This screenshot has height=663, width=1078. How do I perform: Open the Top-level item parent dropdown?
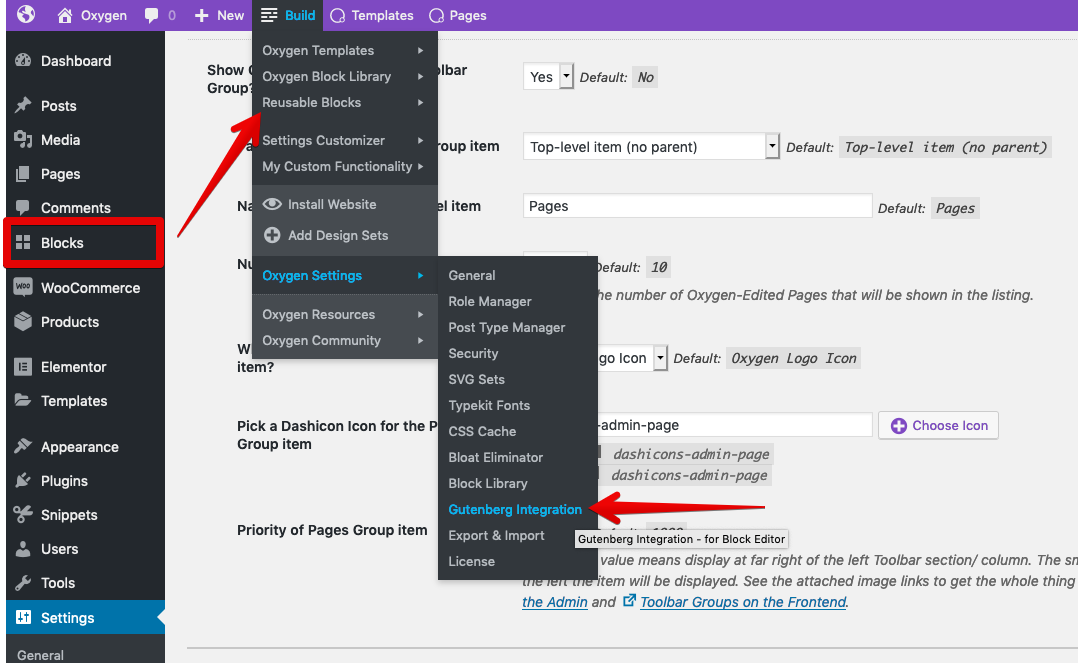point(650,146)
